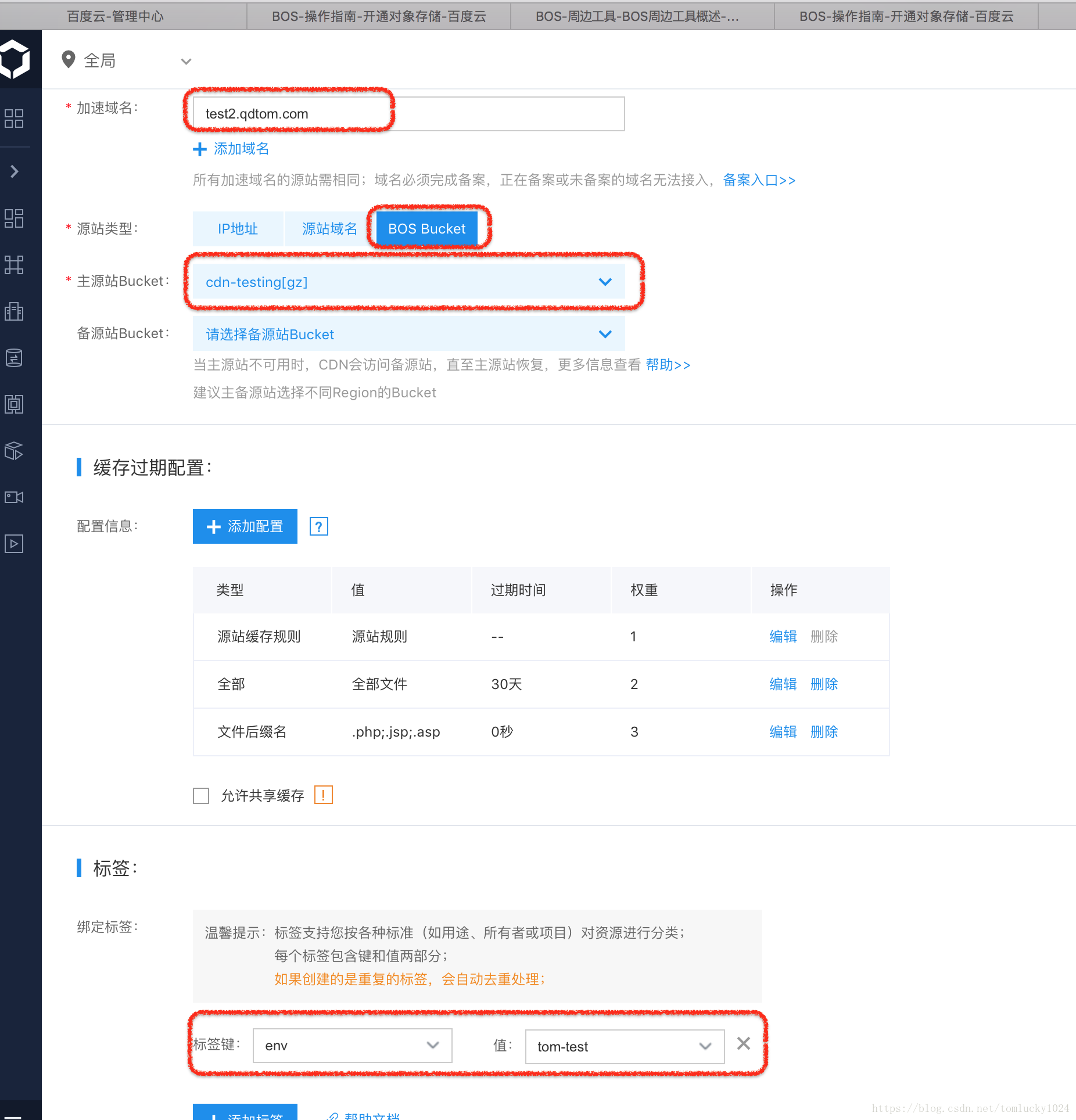1076x1120 pixels.
Task: Remove the env tag with the X icon
Action: point(744,1044)
